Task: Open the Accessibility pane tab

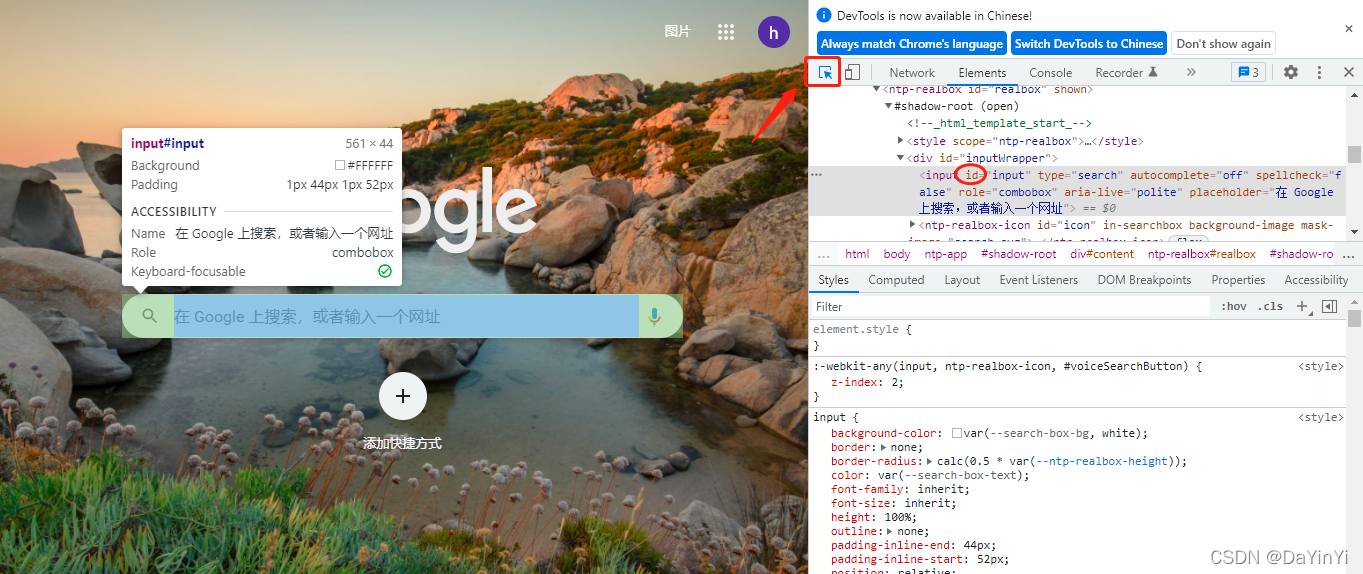Action: pyautogui.click(x=1316, y=280)
